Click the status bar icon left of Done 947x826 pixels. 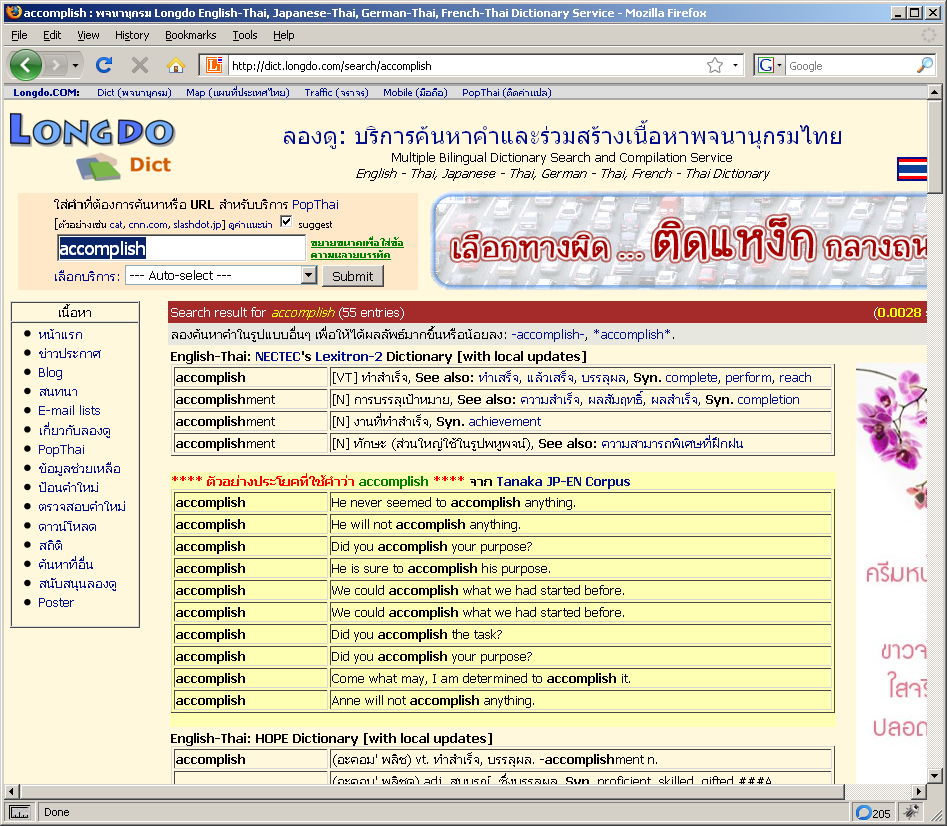click(x=19, y=812)
